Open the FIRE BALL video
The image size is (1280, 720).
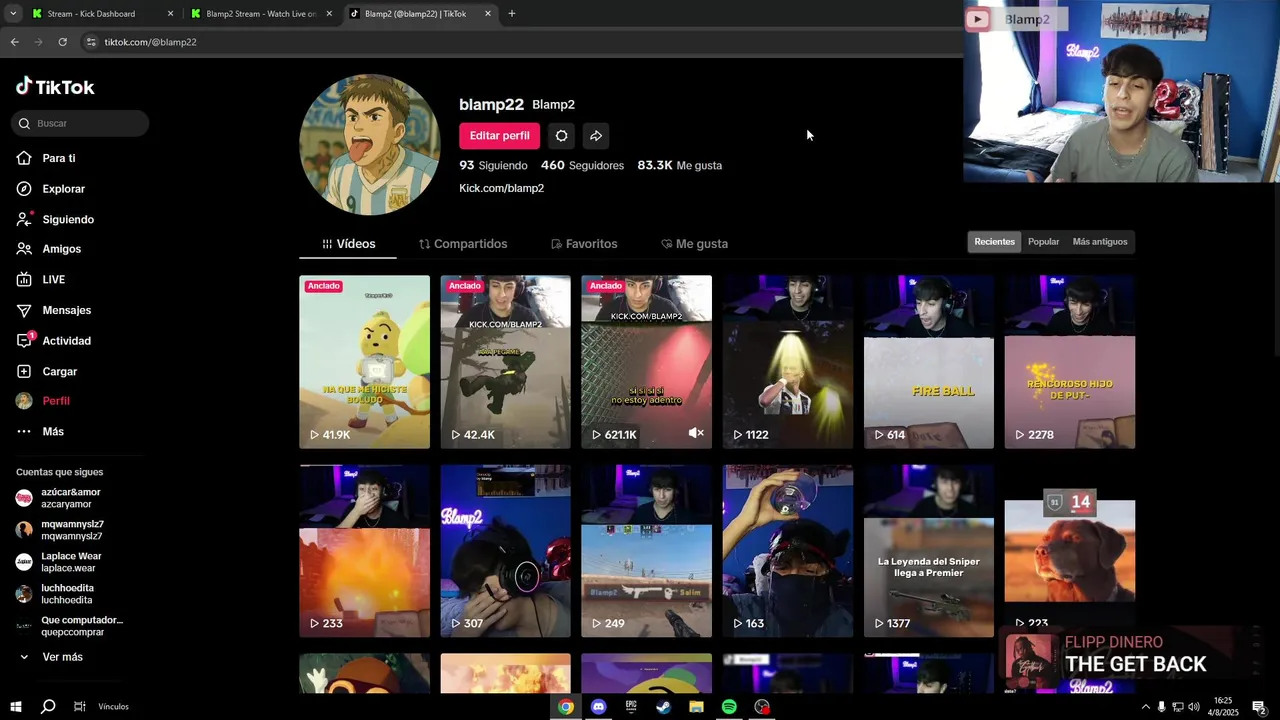point(929,362)
